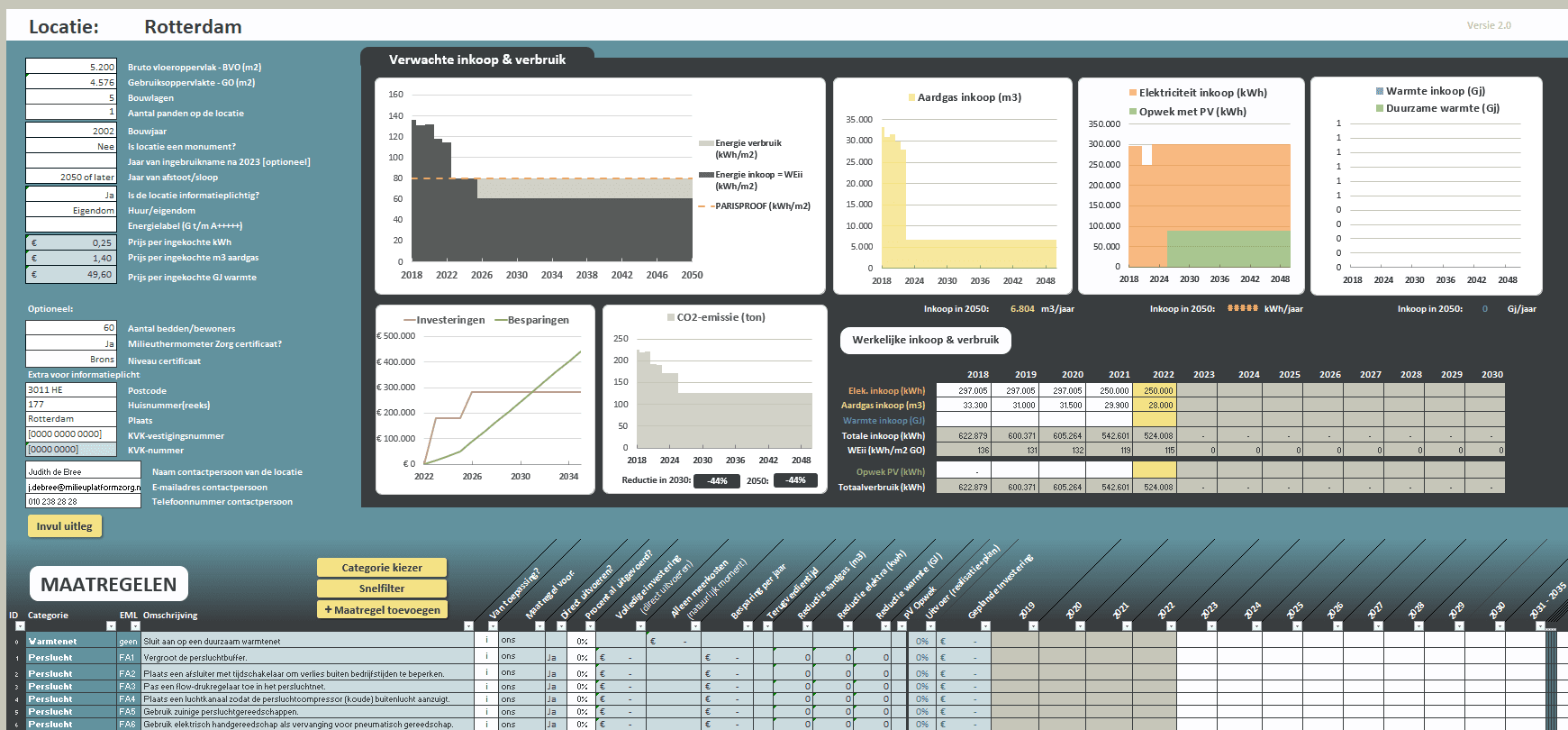Click the info 'i' in the FA6 row
The image size is (1568, 730).
pos(487,724)
